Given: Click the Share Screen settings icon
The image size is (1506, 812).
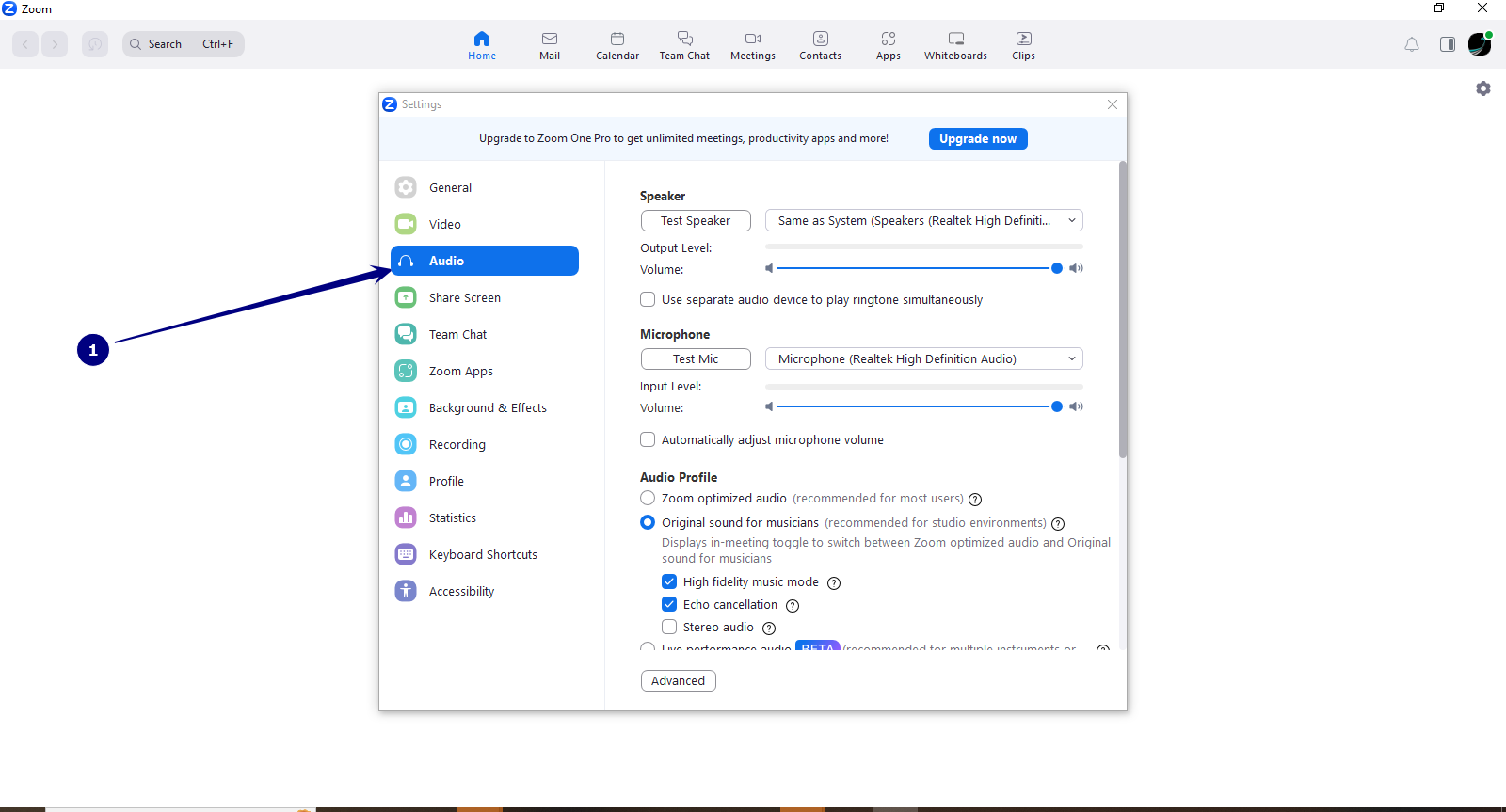Looking at the screenshot, I should tap(406, 297).
